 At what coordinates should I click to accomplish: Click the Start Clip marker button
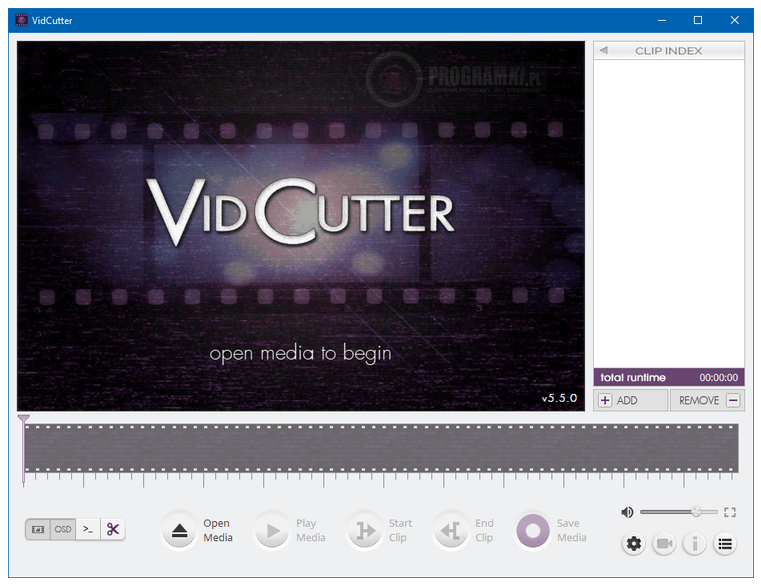pyautogui.click(x=365, y=530)
